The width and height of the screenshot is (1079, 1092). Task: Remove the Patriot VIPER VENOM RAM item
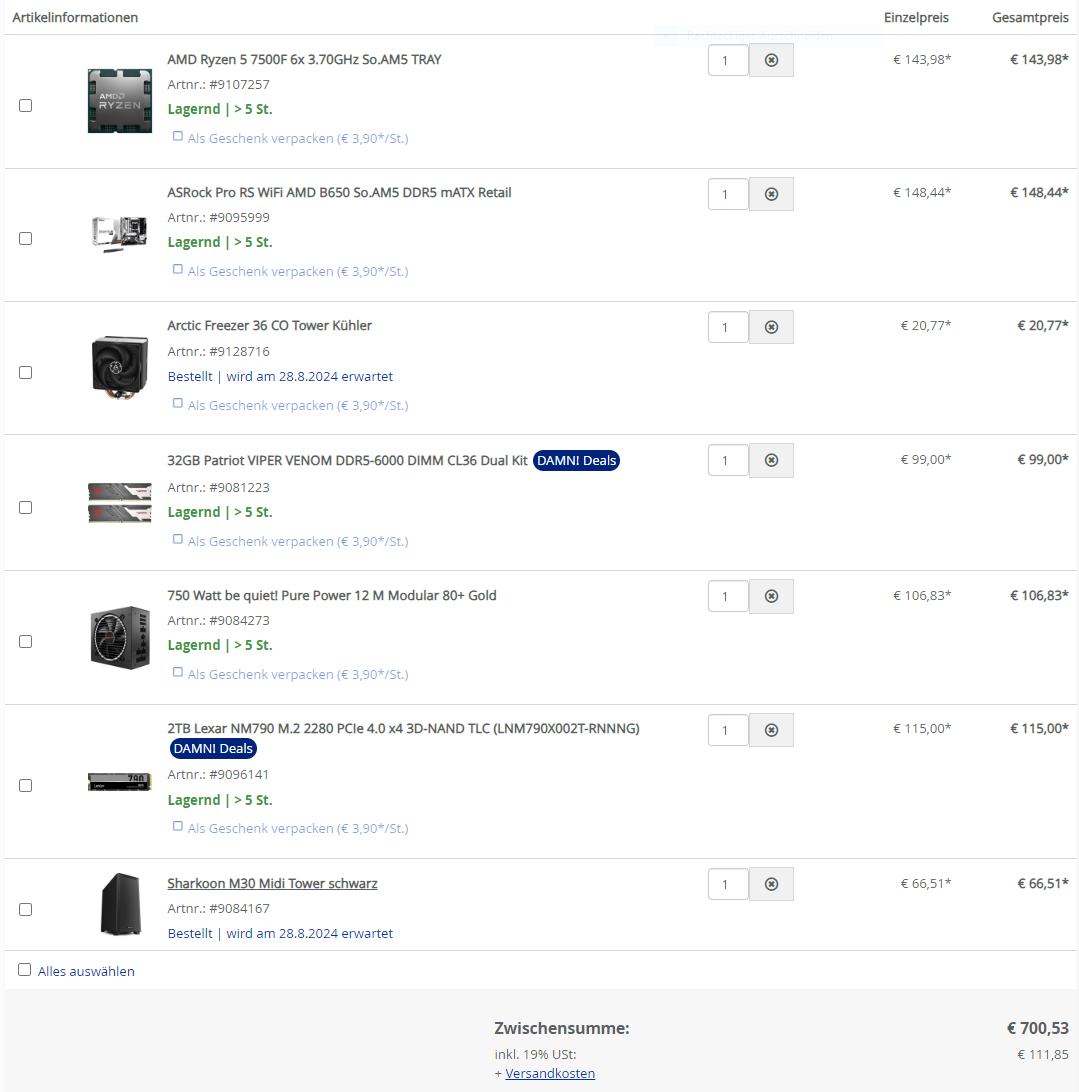771,460
